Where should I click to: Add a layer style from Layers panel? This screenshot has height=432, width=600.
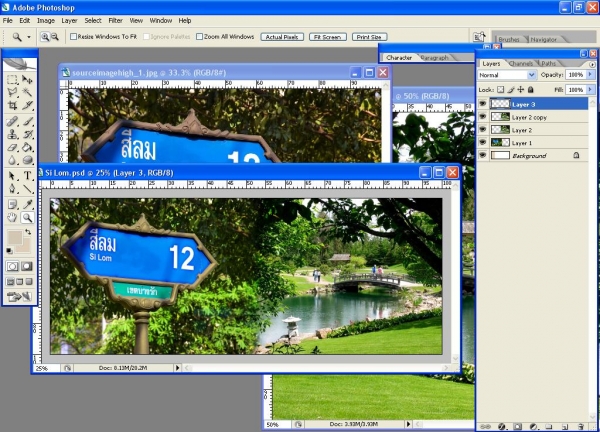pos(502,426)
